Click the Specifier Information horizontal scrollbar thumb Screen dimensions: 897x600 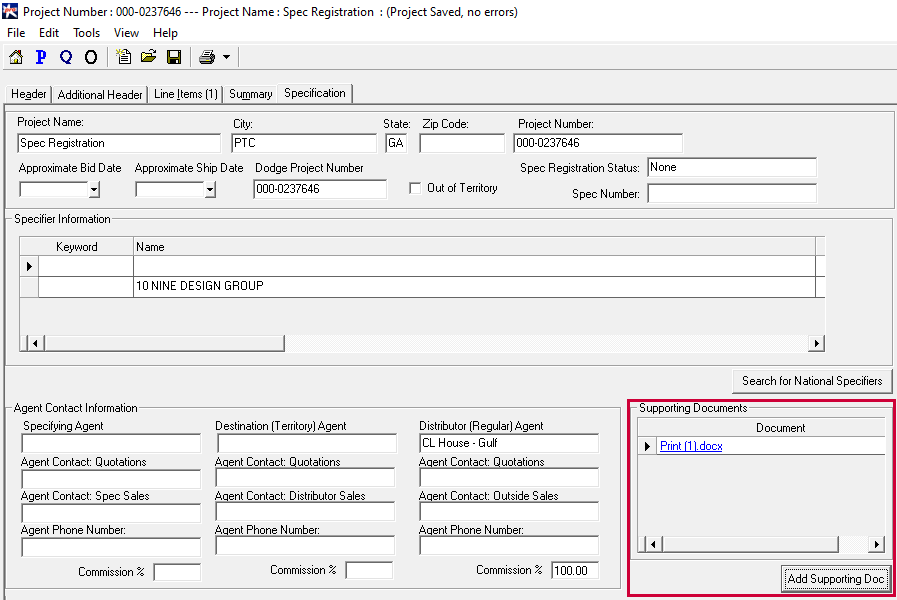click(164, 343)
